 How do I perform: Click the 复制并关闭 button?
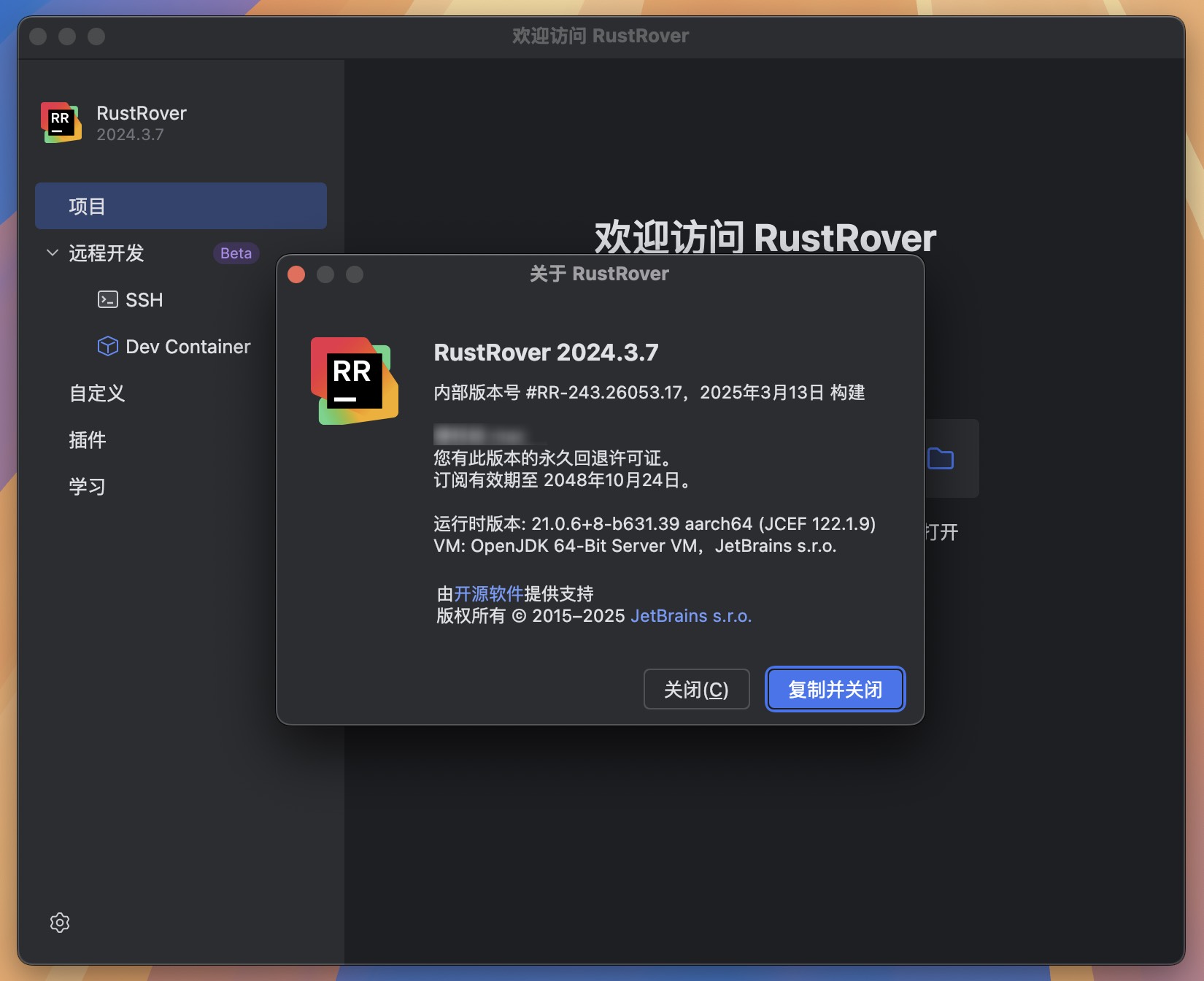[835, 689]
